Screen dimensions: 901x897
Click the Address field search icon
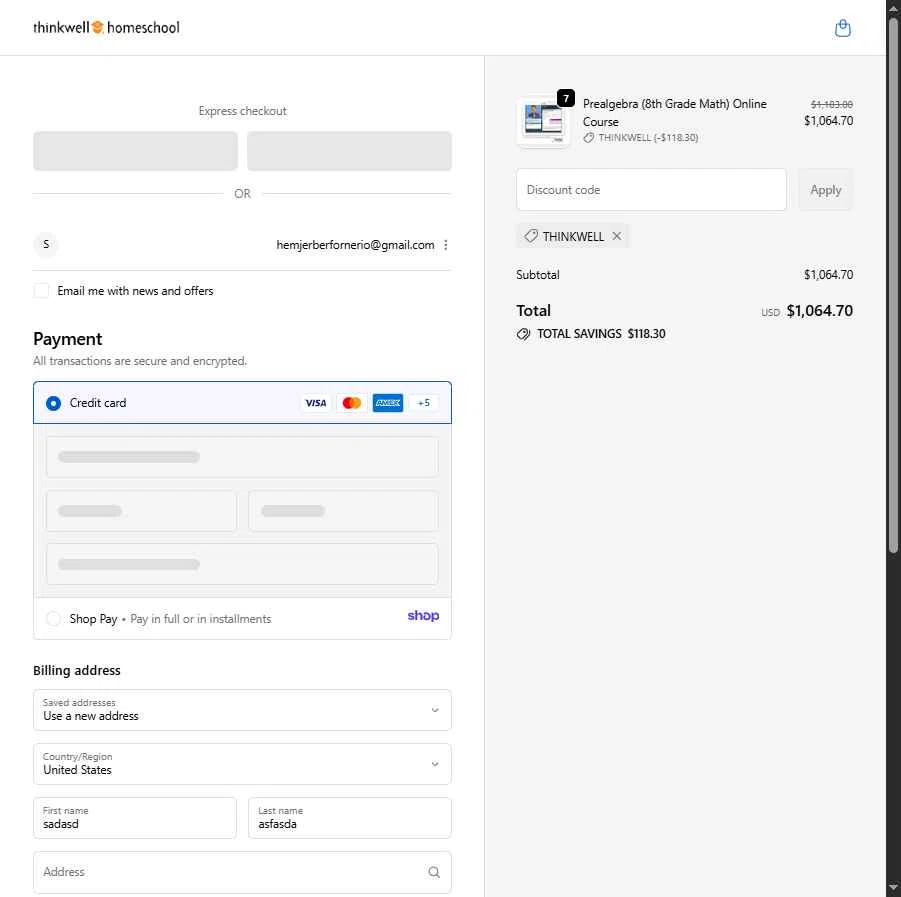pos(434,872)
